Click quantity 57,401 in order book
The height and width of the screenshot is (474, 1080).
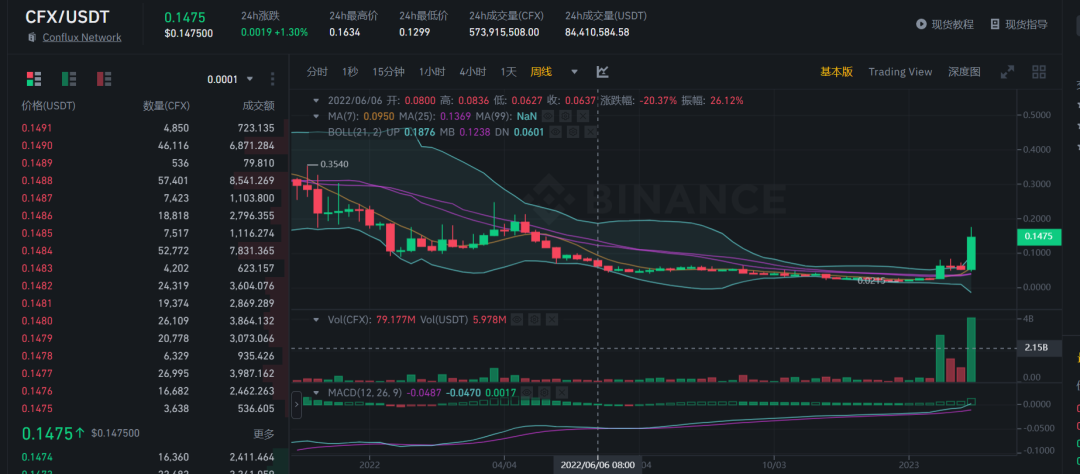pos(173,181)
